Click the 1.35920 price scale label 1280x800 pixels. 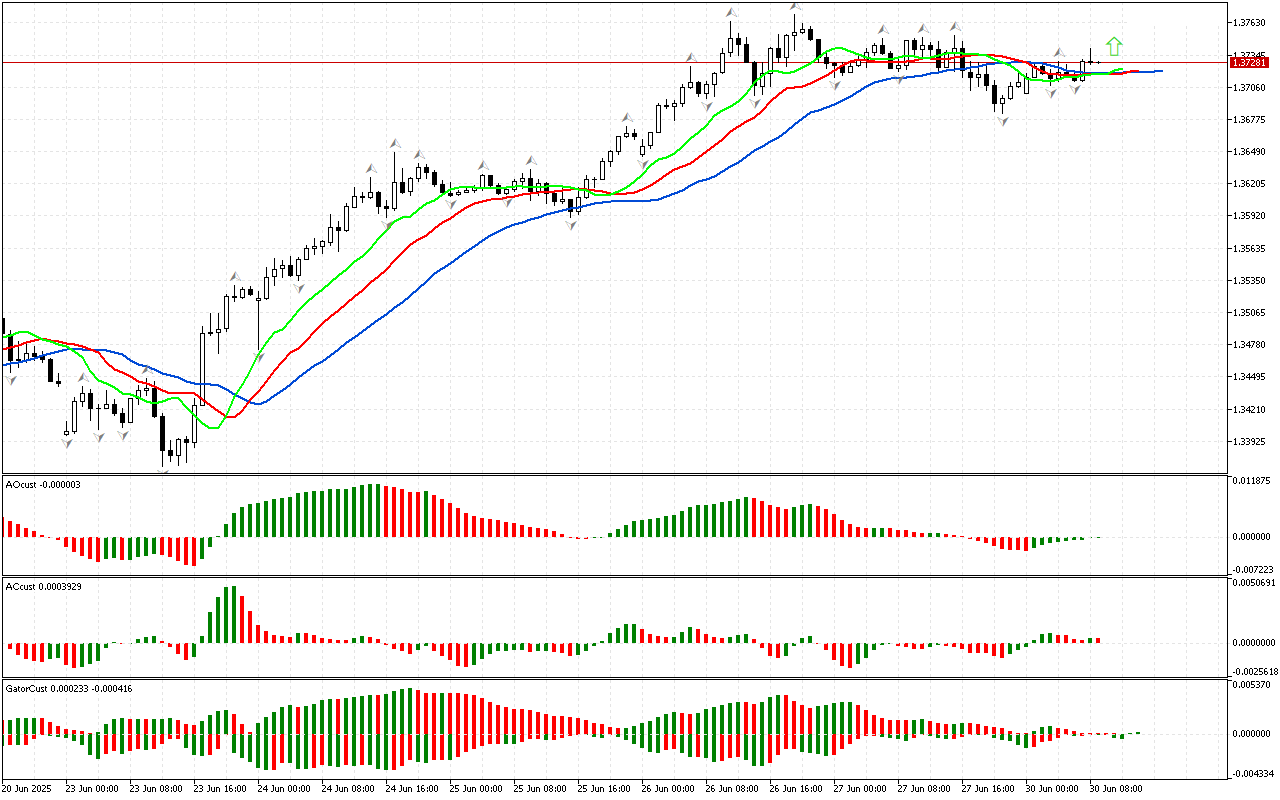tap(1249, 216)
